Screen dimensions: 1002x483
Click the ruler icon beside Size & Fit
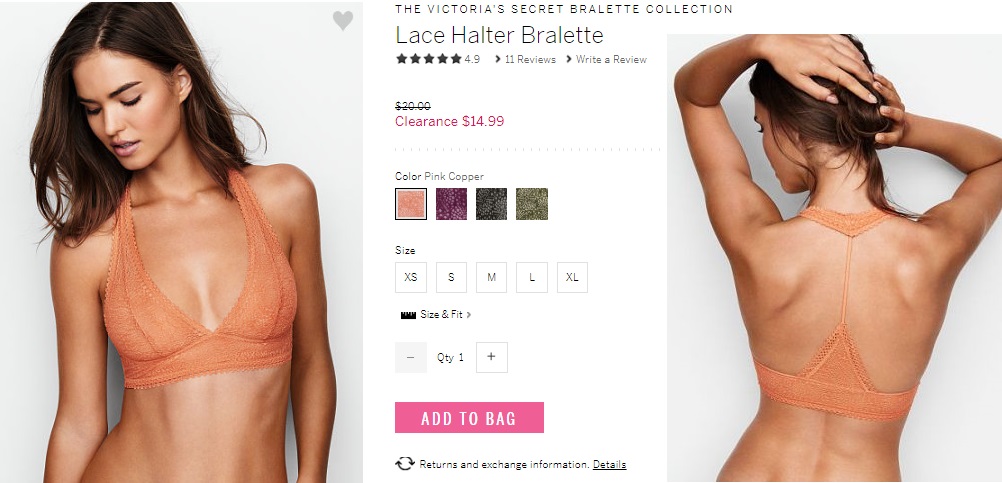tap(408, 315)
